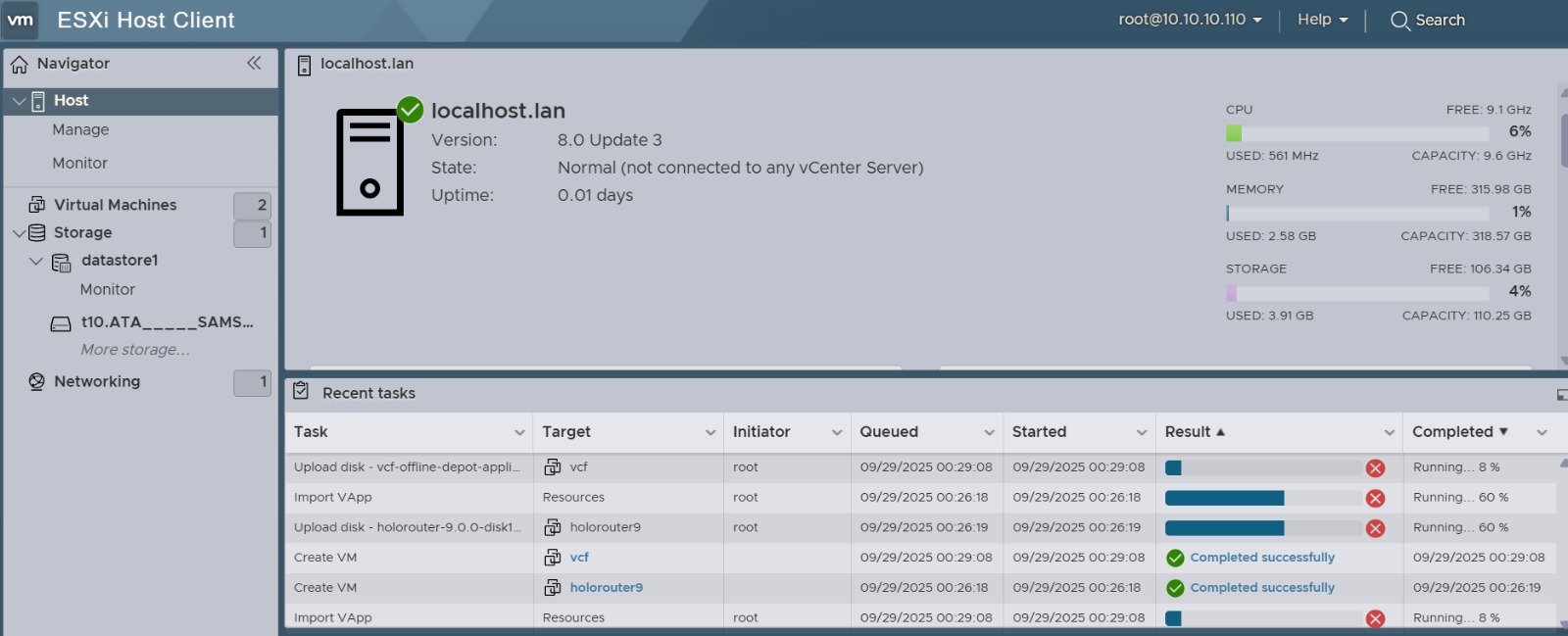Sort by the Result column header
This screenshot has width=1568, height=636.
coord(1188,432)
